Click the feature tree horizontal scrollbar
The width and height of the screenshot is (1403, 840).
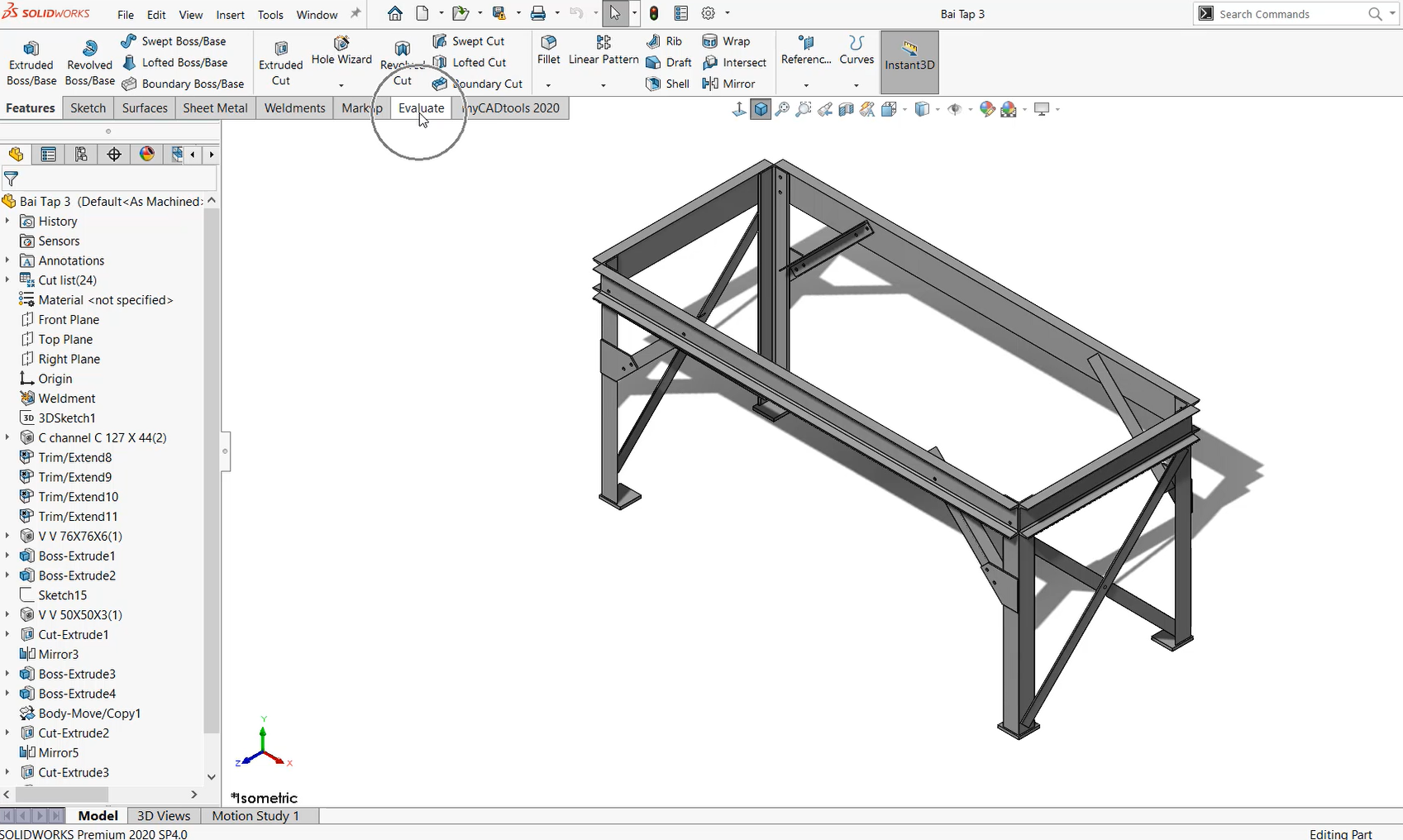(x=62, y=795)
